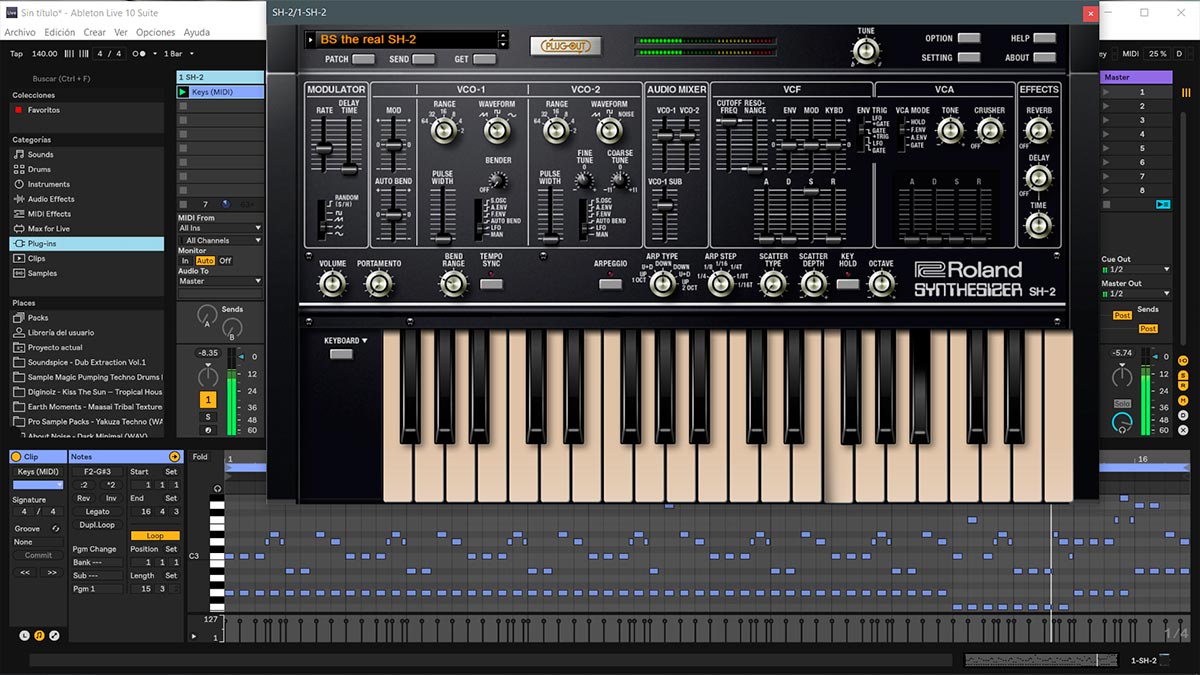Click the browser search field

[86, 77]
